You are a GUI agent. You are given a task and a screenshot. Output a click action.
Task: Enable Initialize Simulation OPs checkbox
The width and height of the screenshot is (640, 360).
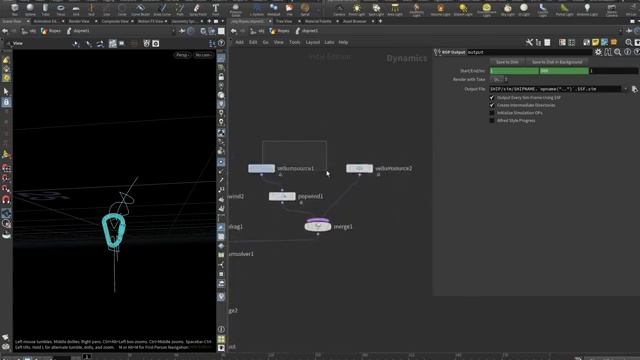tap(492, 113)
